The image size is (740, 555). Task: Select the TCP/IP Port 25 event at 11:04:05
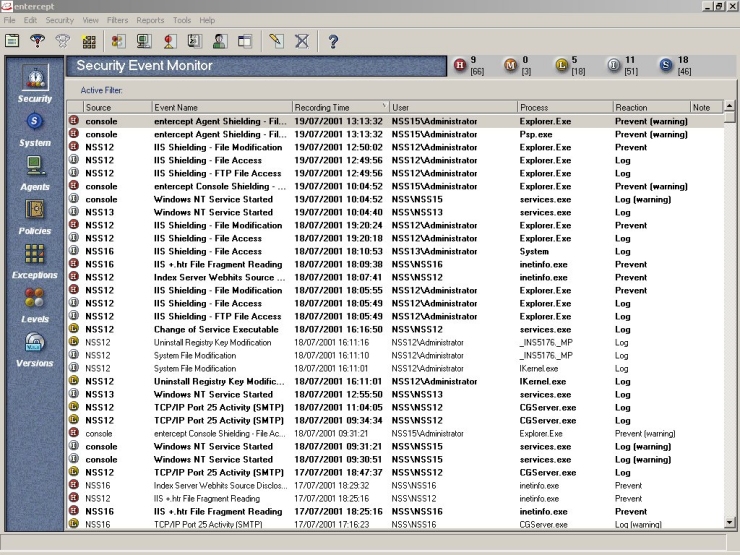pyautogui.click(x=395, y=407)
